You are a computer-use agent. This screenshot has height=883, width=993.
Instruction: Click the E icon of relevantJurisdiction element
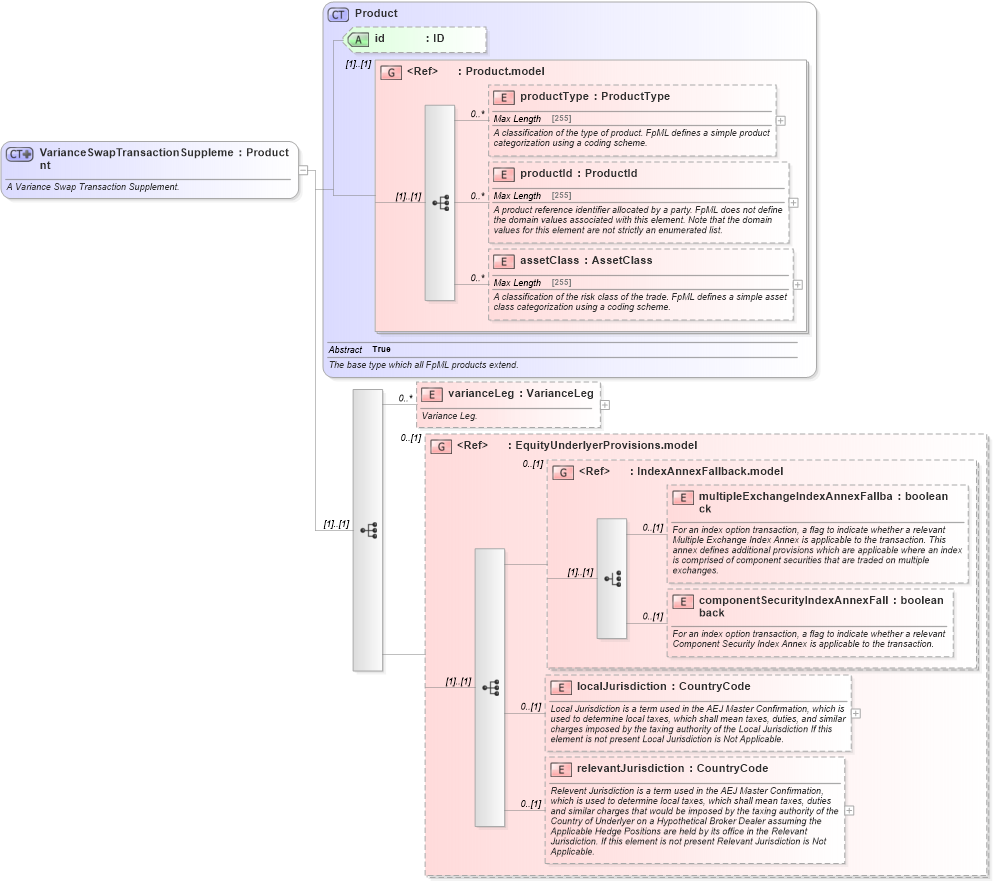(560, 769)
